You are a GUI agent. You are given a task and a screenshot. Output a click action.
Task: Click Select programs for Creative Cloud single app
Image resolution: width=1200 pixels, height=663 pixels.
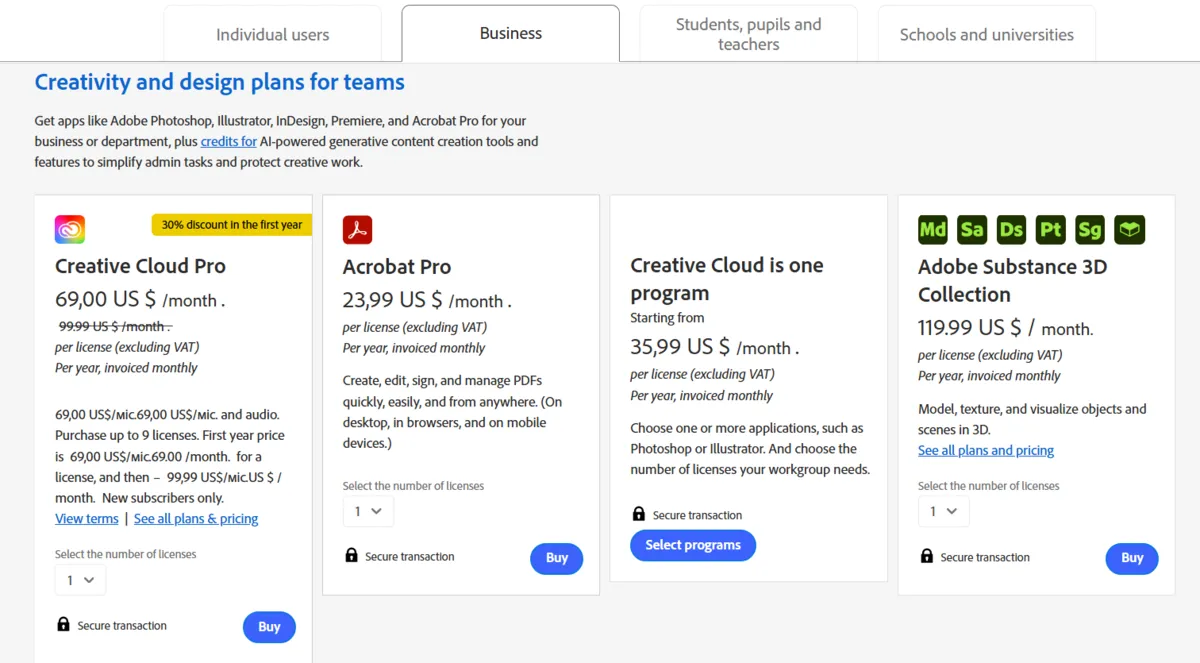tap(693, 545)
